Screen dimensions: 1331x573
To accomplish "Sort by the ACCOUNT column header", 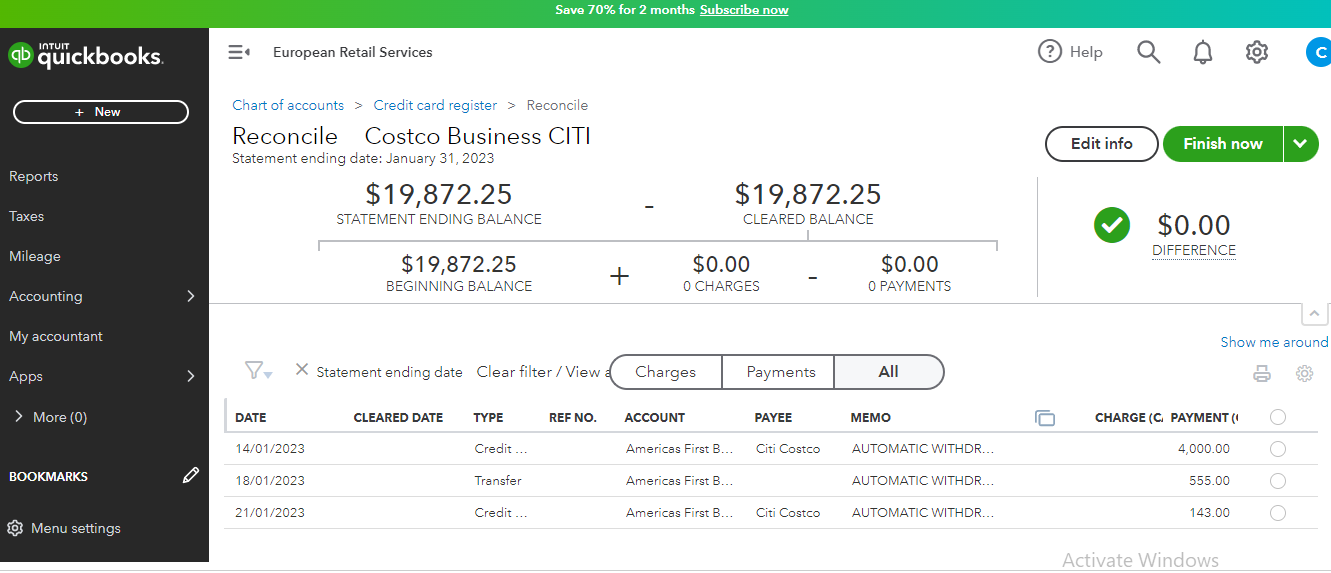I will tap(655, 418).
